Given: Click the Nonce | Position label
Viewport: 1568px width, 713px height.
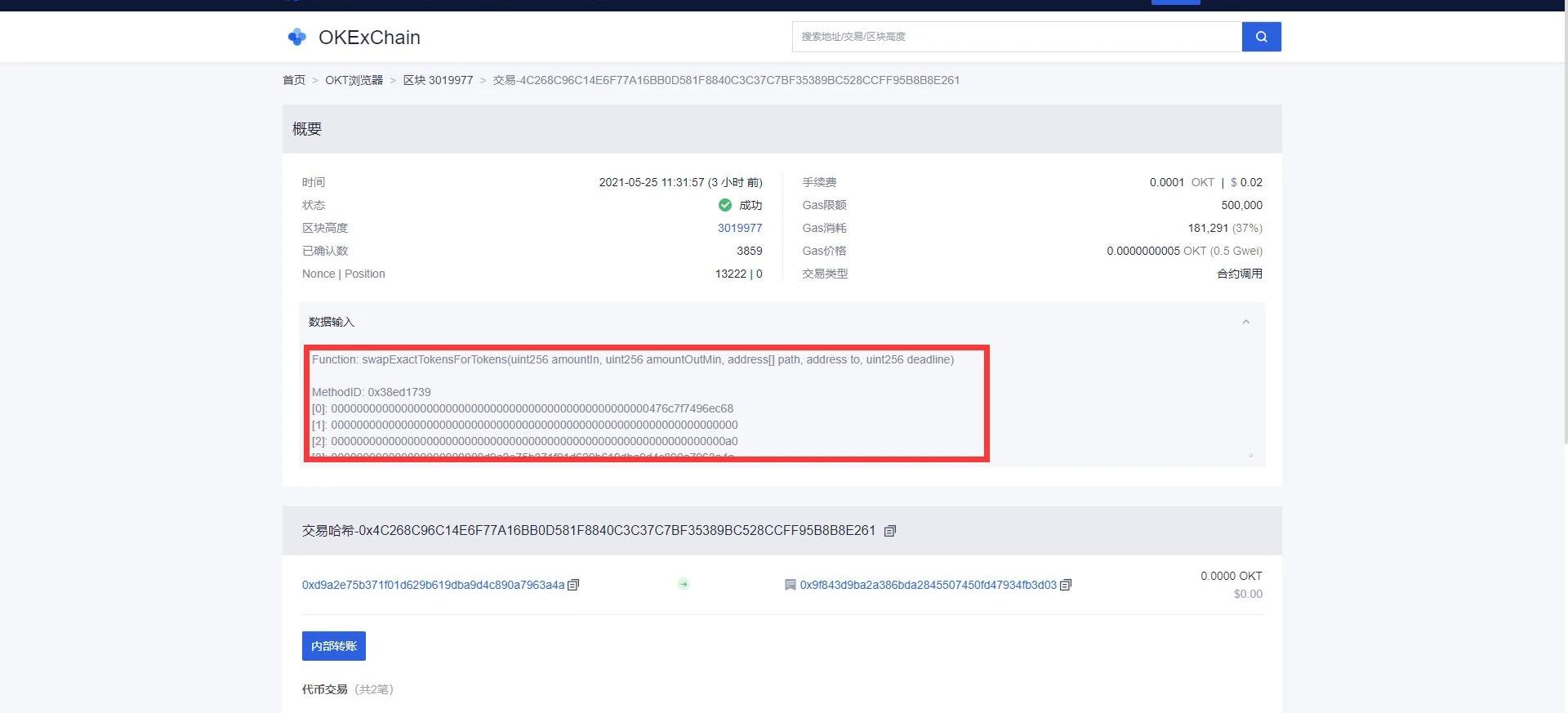Looking at the screenshot, I should tap(344, 274).
